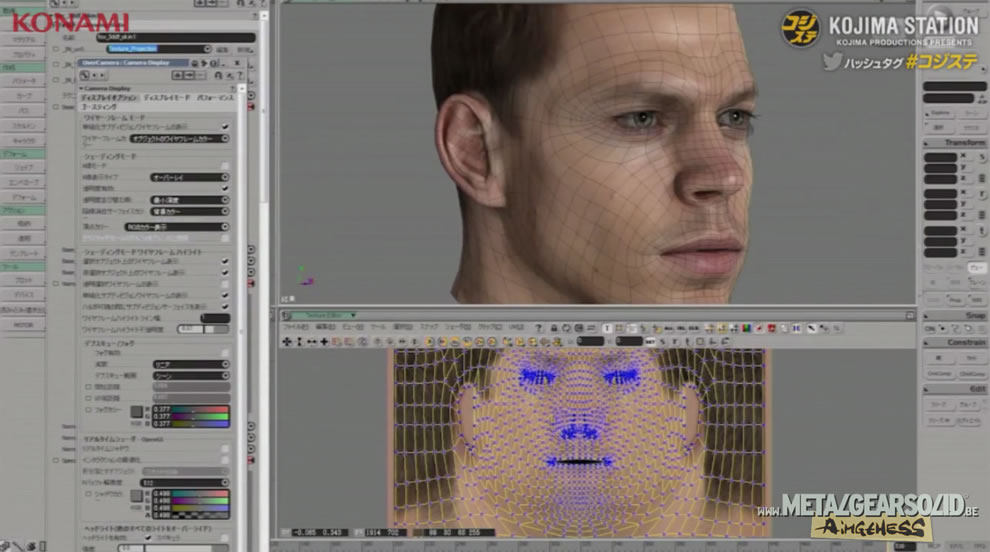Click the wireframe highlight line width field

click(x=215, y=318)
